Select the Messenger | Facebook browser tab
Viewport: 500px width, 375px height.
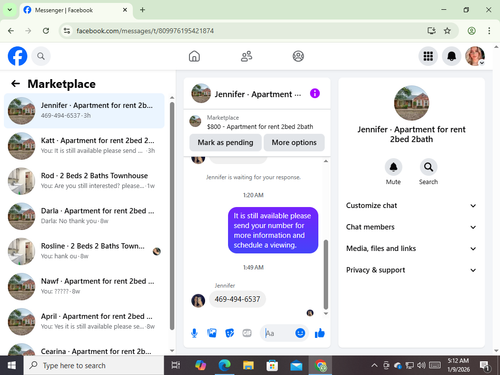(x=76, y=10)
